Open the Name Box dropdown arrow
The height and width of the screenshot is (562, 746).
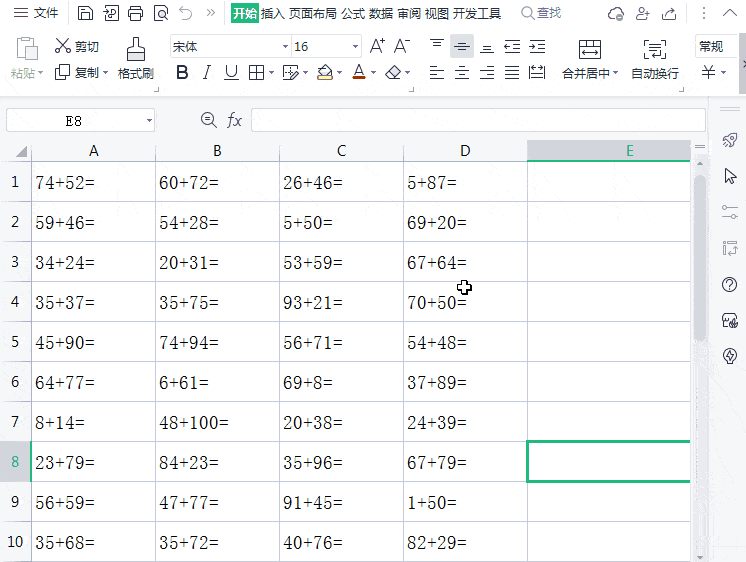pos(149,120)
